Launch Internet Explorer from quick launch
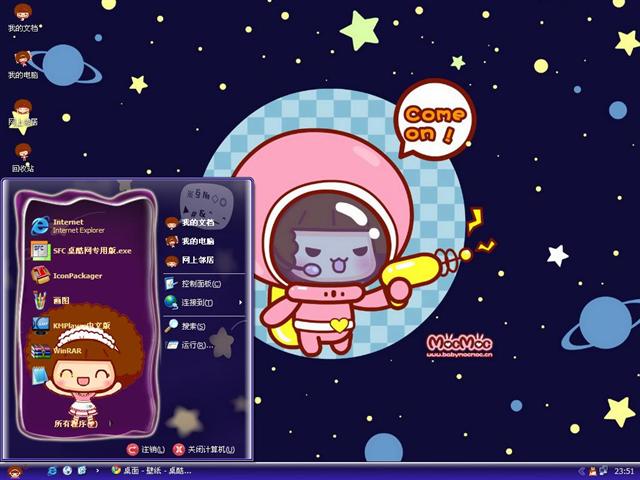Image resolution: width=640 pixels, height=480 pixels. 52,471
